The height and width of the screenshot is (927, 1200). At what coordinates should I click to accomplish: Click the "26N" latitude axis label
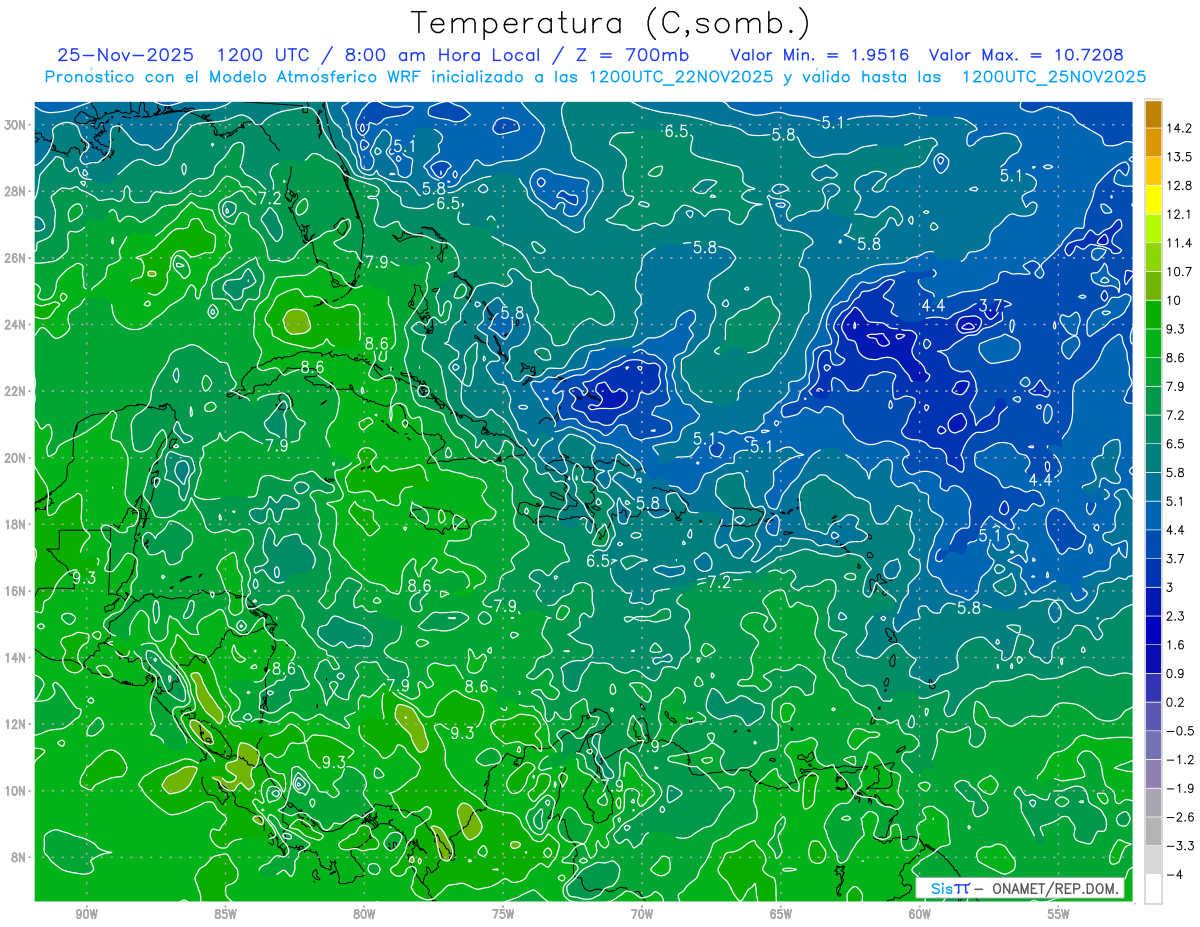(16, 258)
